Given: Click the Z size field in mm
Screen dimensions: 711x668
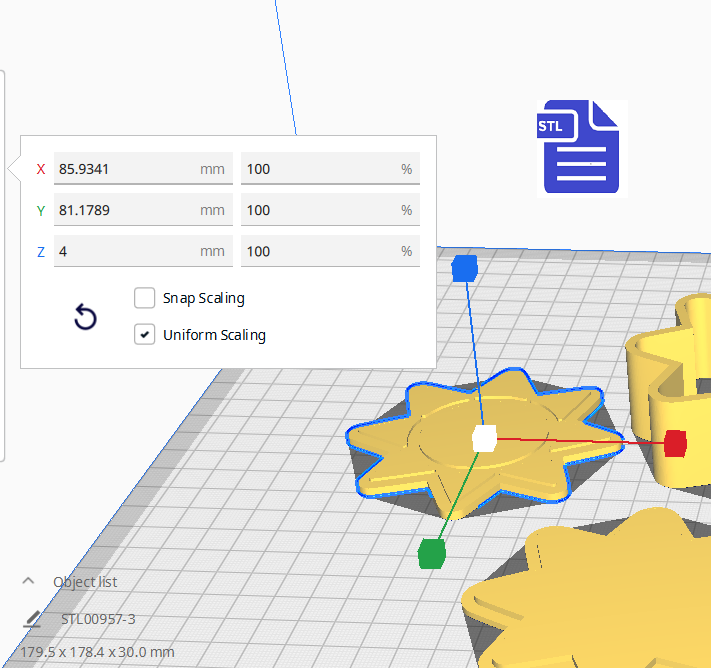Looking at the screenshot, I should 127,251.
